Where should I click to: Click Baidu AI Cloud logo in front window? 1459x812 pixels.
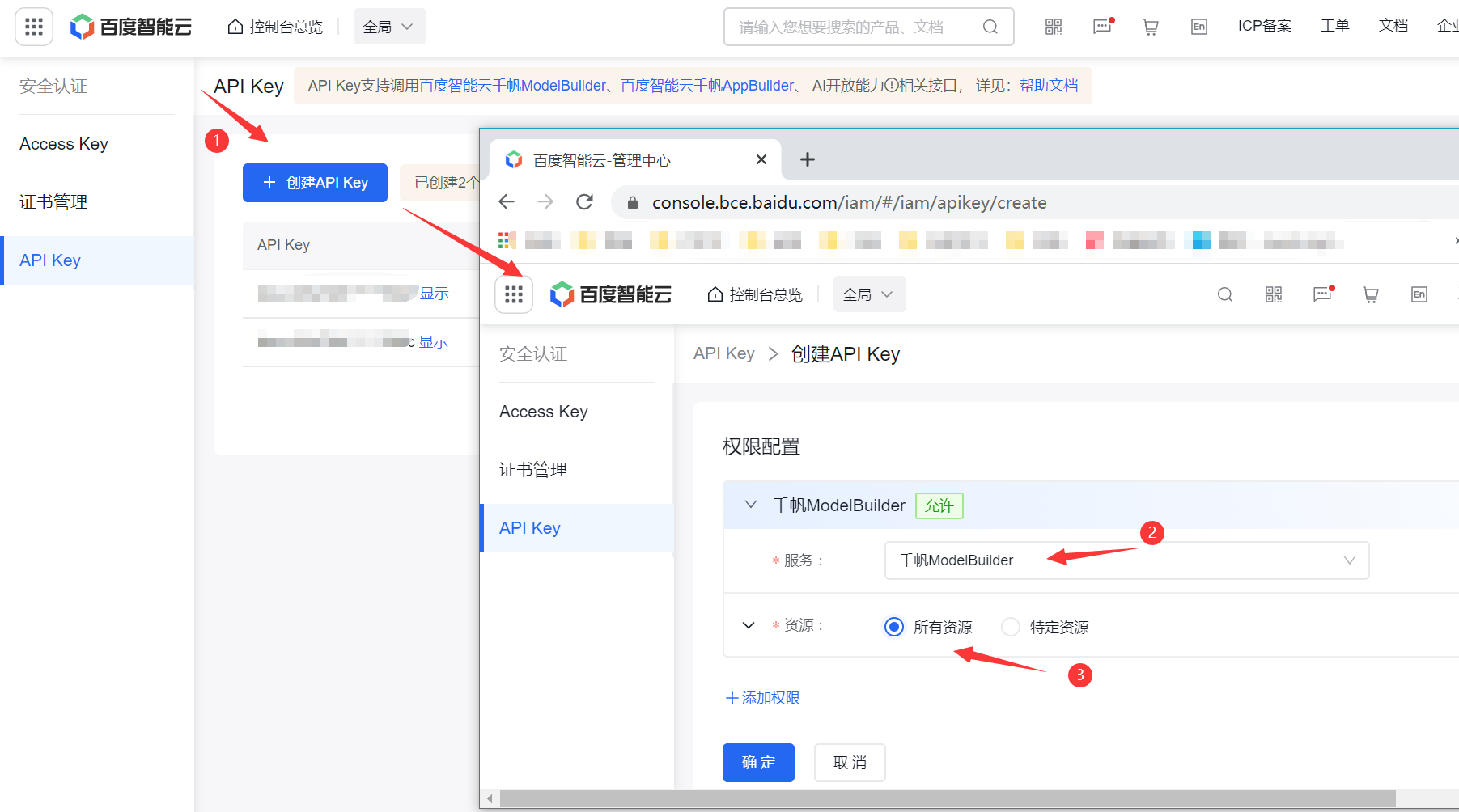[x=611, y=294]
